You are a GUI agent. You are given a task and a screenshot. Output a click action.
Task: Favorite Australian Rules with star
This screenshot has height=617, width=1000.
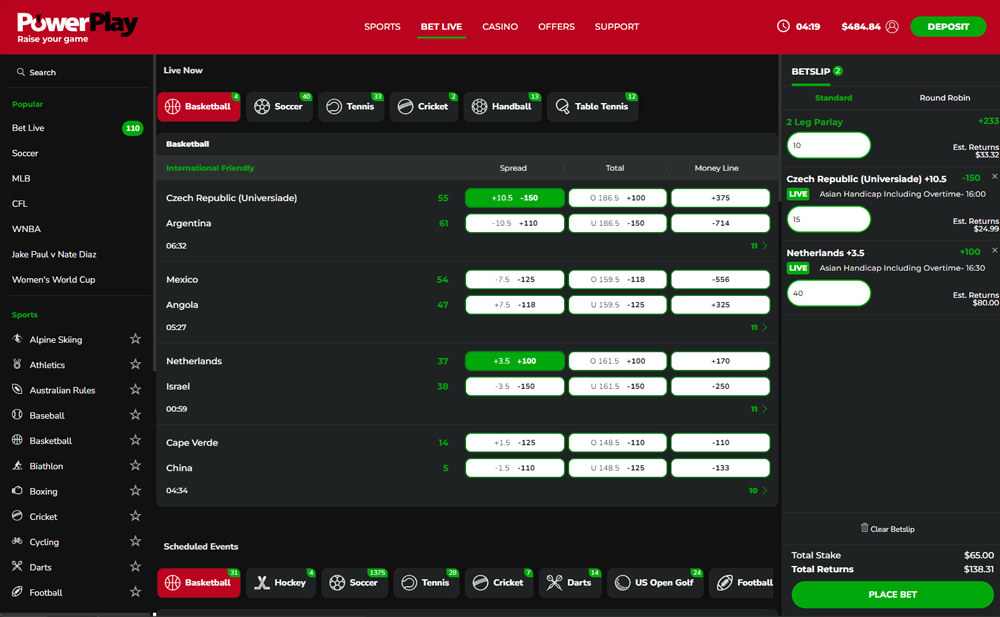coord(135,389)
